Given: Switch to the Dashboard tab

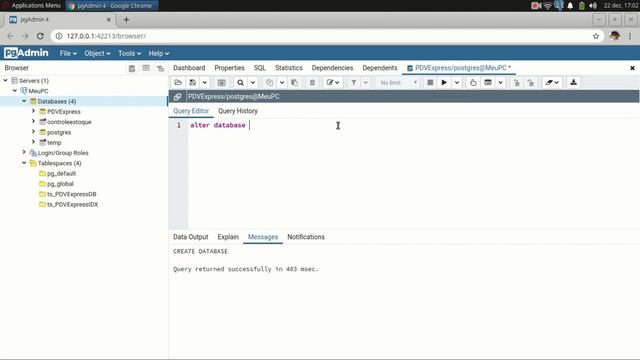Looking at the screenshot, I should (x=189, y=68).
